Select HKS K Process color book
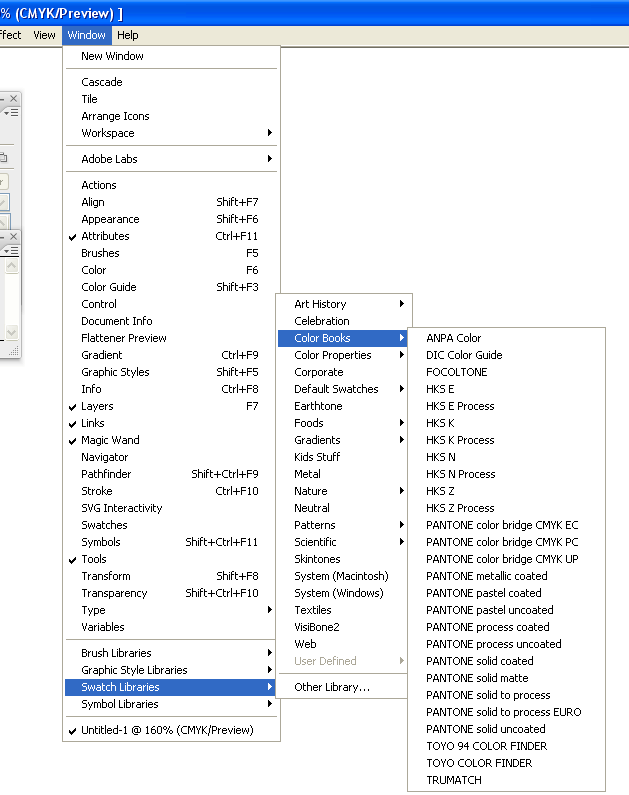This screenshot has height=795, width=629. [x=506, y=440]
